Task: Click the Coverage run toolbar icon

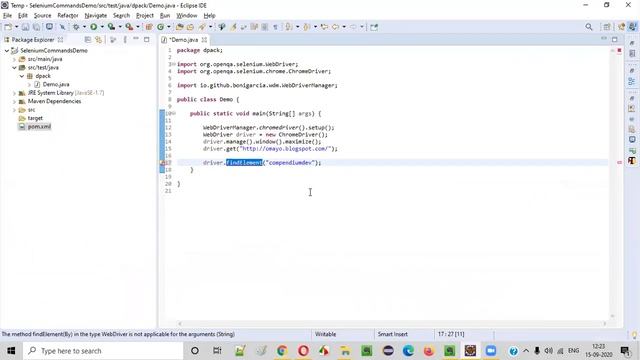Action: [111, 27]
